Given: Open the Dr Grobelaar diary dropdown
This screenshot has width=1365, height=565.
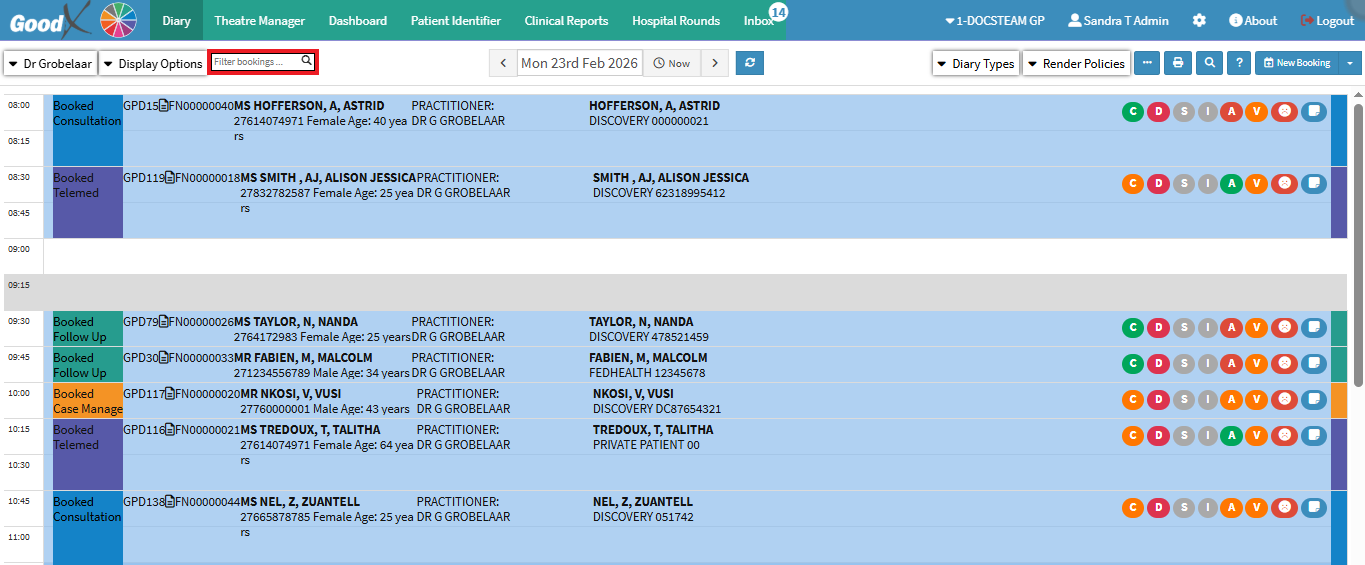Looking at the screenshot, I should [x=50, y=63].
